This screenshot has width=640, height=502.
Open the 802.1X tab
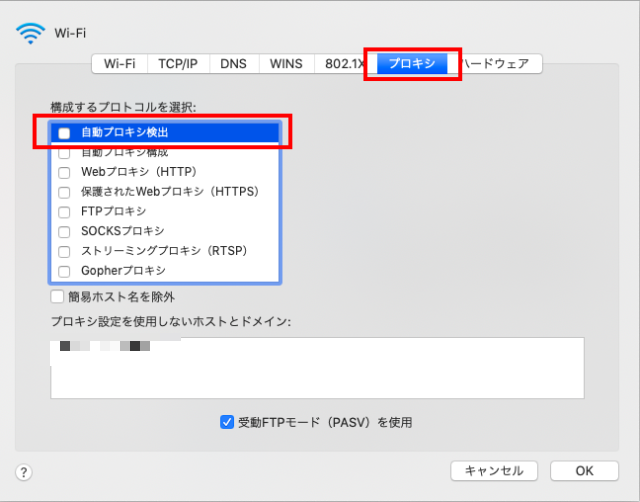[x=342, y=63]
